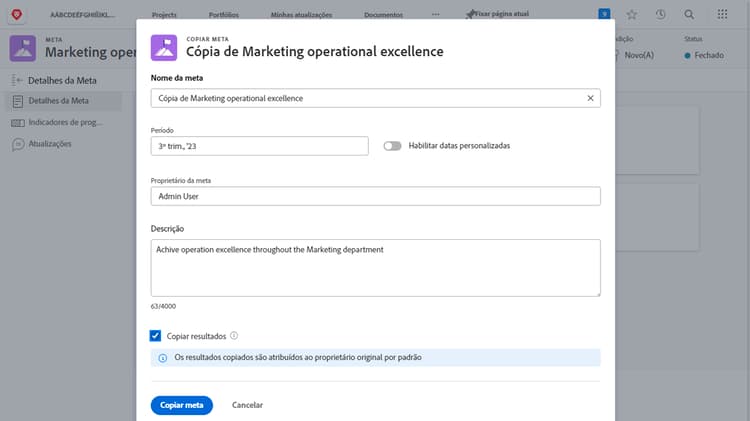This screenshot has width=750, height=421.
Task: Click the info icon next to Copiar resultados
Action: [234, 336]
